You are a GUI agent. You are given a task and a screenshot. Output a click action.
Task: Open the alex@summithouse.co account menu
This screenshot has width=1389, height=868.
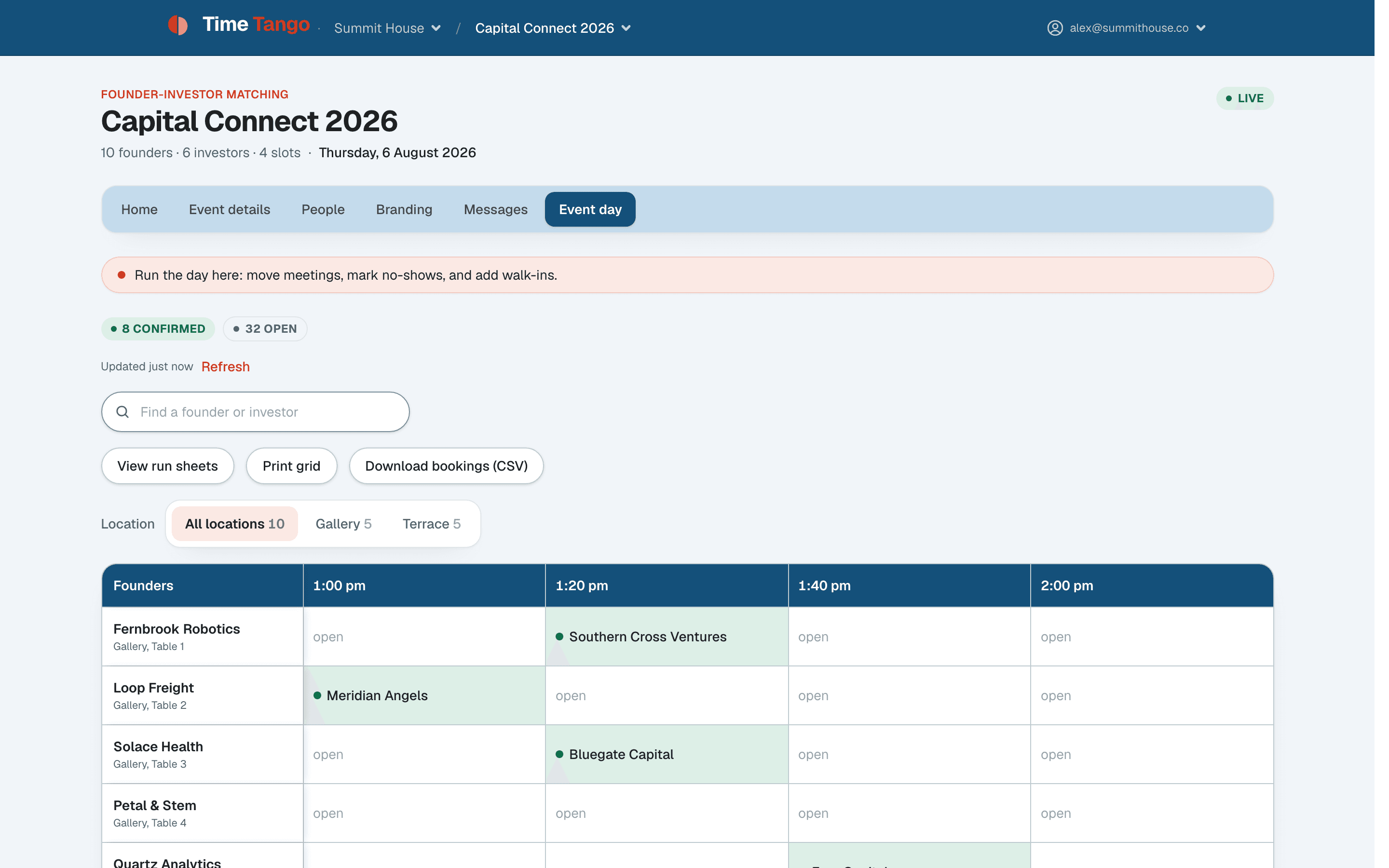1127,27
